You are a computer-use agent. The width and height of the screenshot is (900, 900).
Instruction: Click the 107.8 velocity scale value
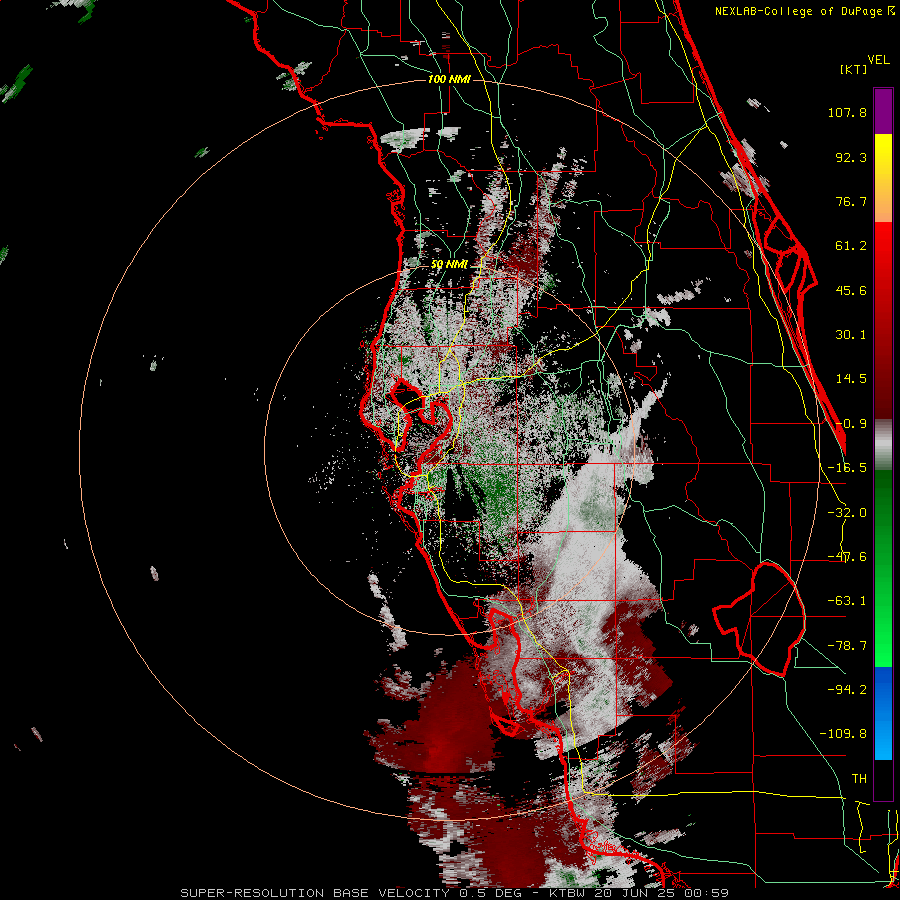point(847,112)
